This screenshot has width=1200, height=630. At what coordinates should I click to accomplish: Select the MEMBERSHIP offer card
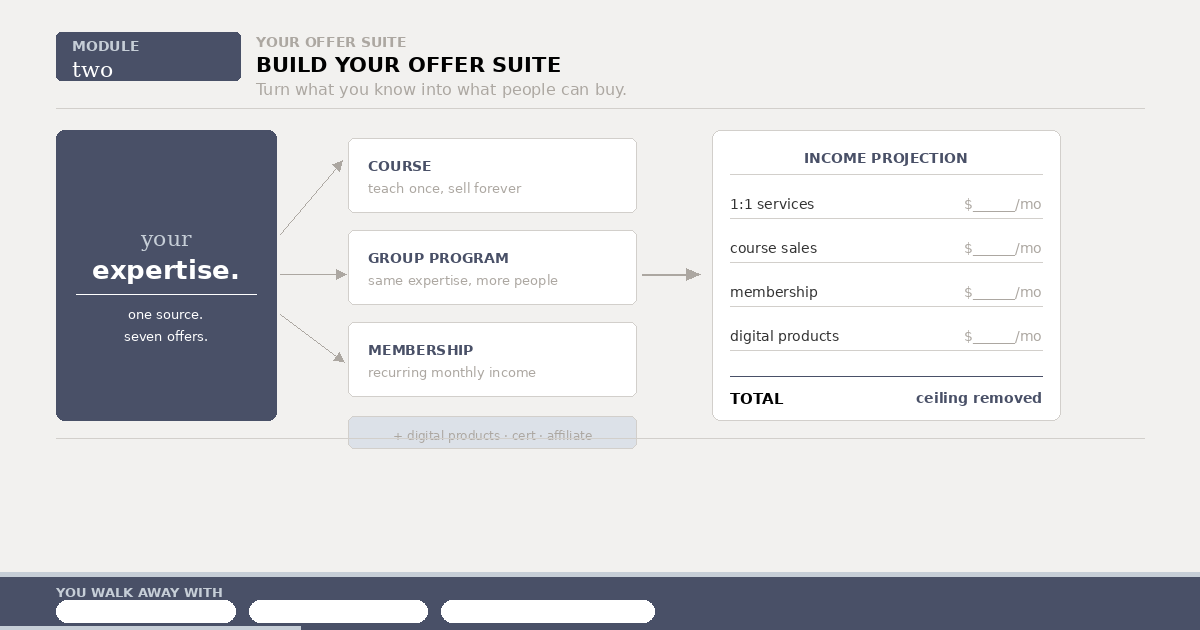492,360
